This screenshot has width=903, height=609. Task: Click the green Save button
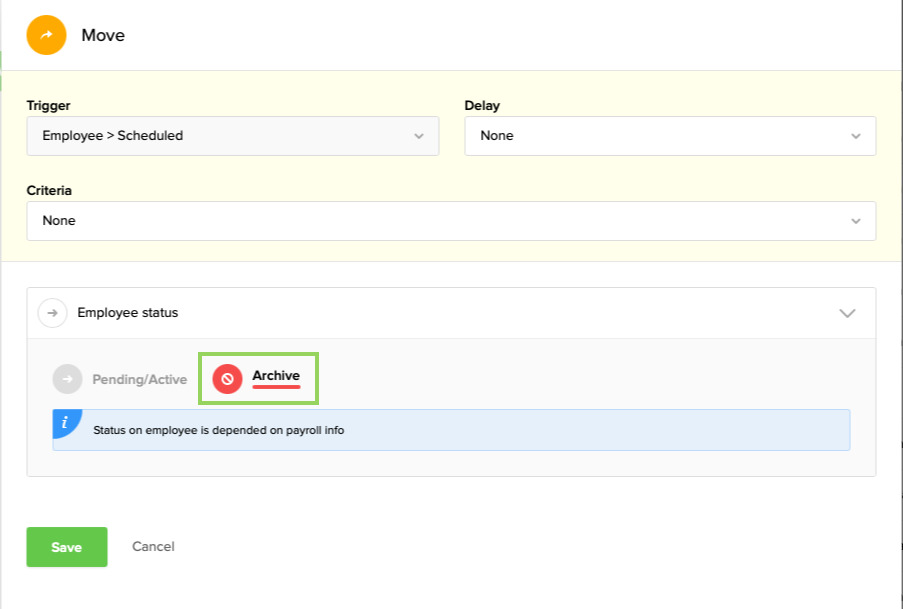click(66, 546)
